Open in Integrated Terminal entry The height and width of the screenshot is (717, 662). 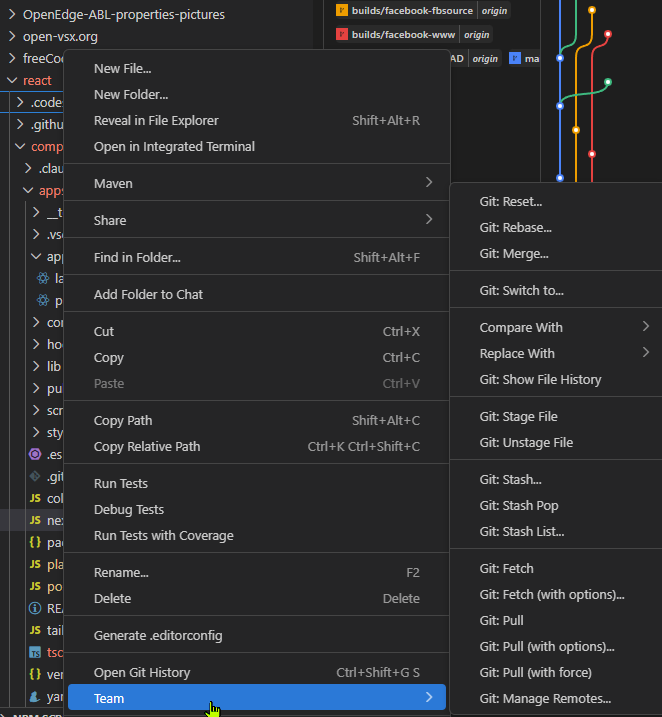coord(256,147)
